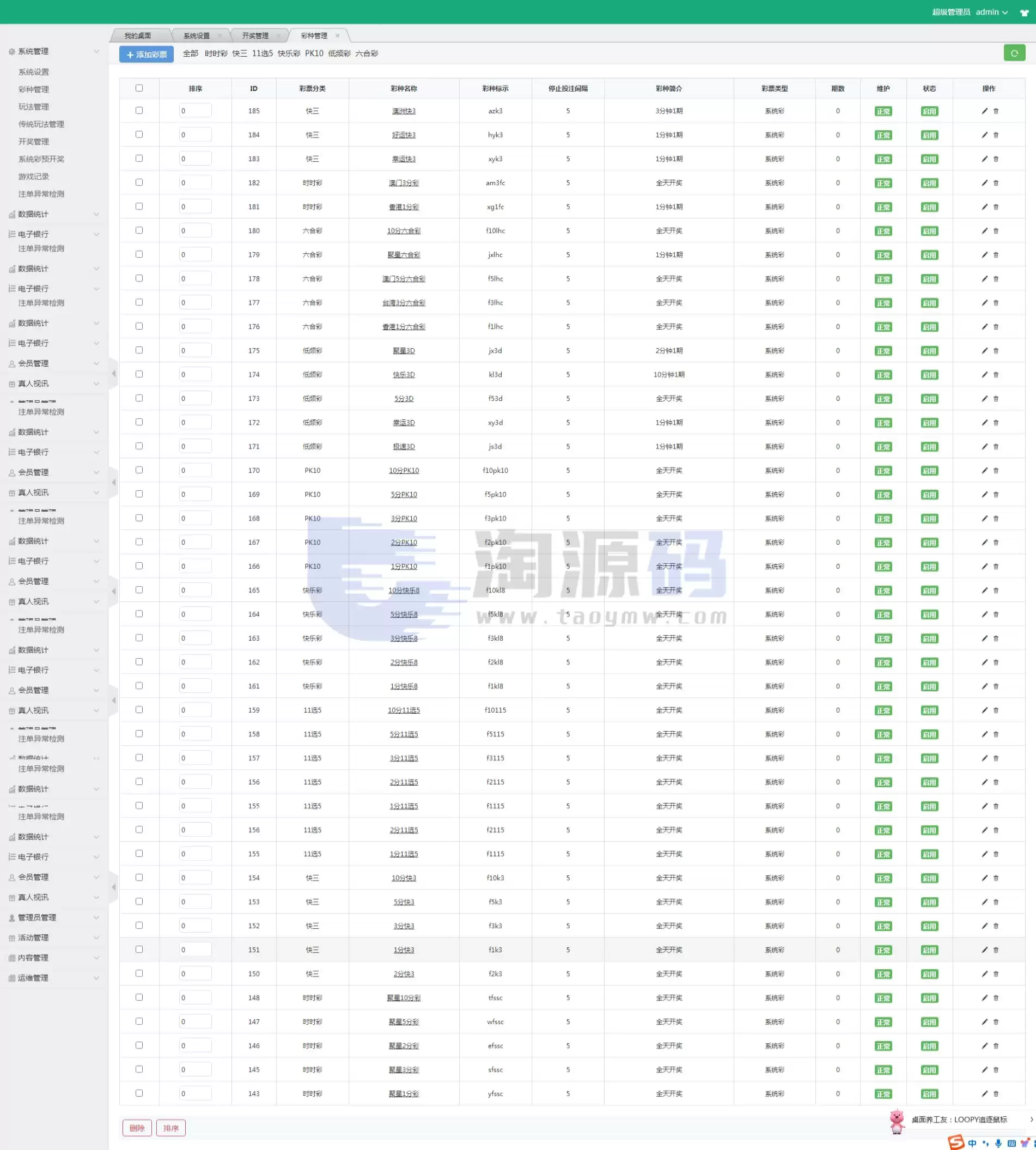
Task: Click the pencil icon for ID 148
Action: [984, 997]
